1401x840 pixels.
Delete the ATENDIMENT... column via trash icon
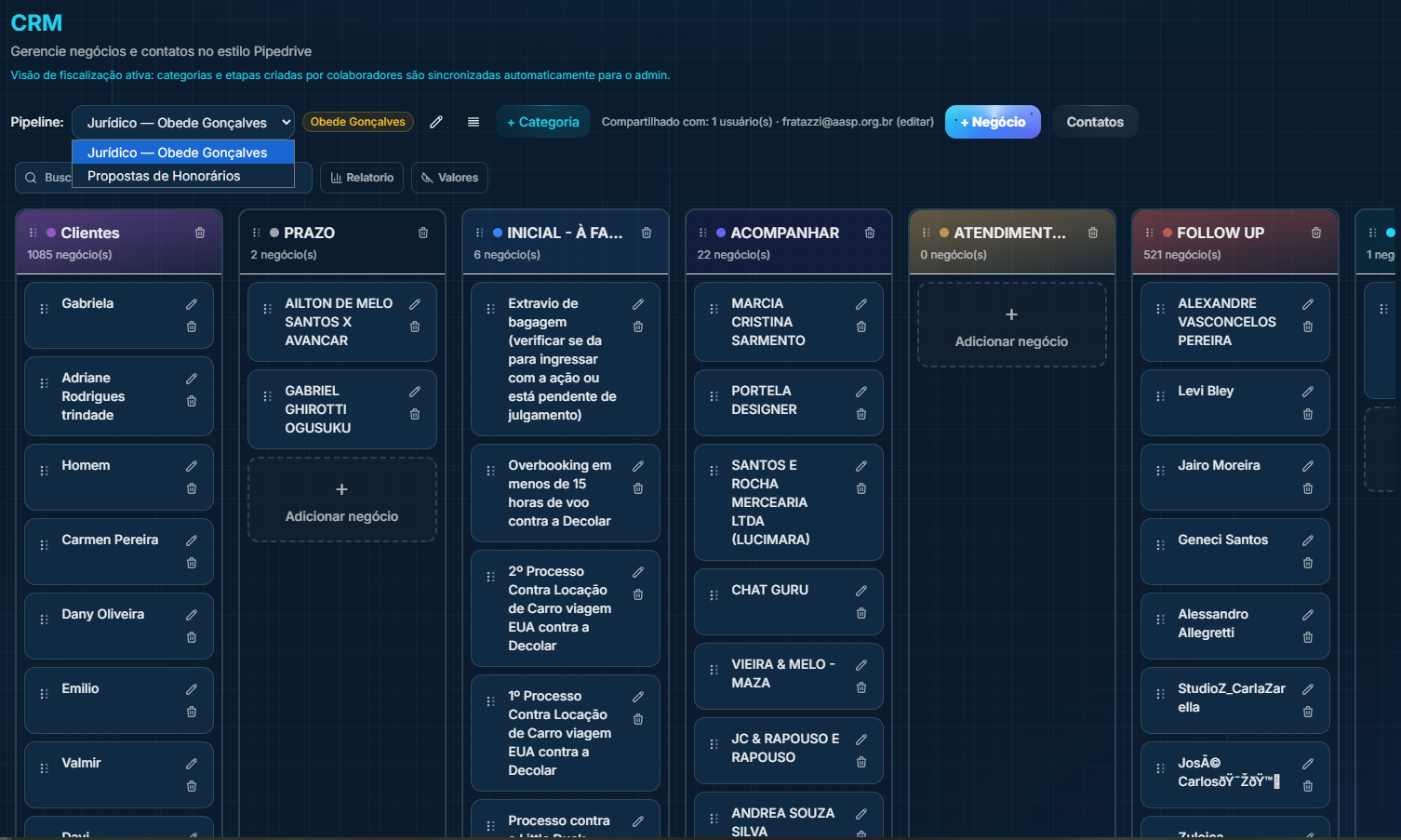(1093, 233)
